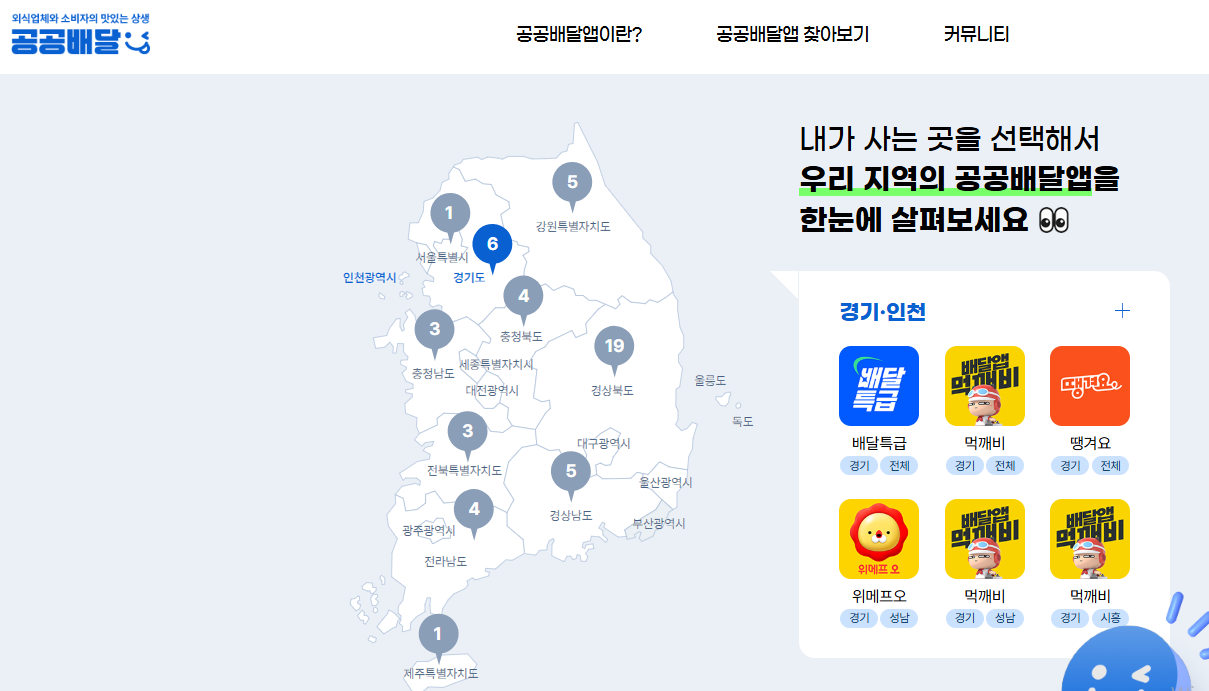Expand the 경기·인천 list with plus icon
Screen dimensions: 1209x691
pyautogui.click(x=1122, y=311)
